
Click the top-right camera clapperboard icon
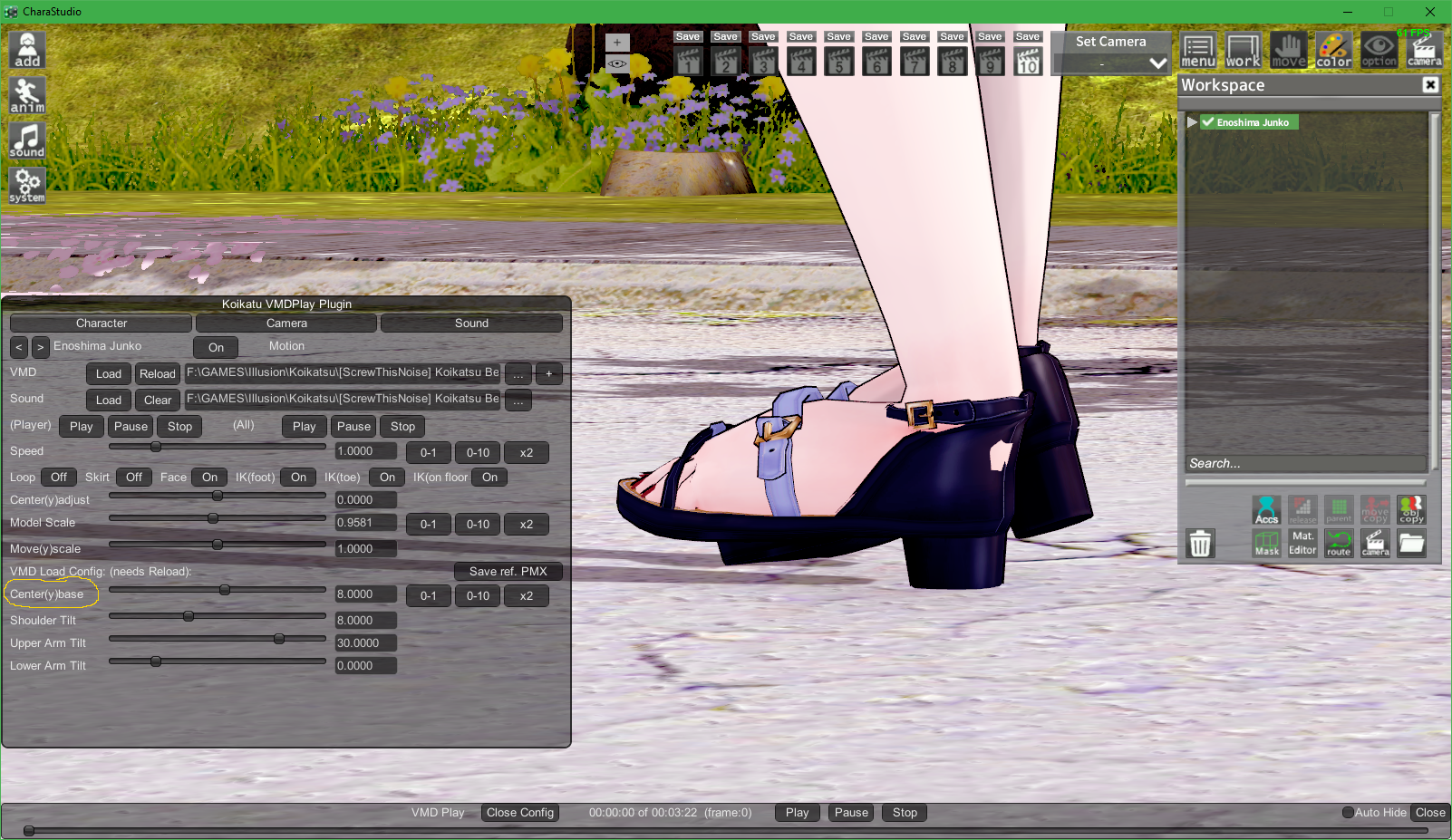pos(1425,51)
